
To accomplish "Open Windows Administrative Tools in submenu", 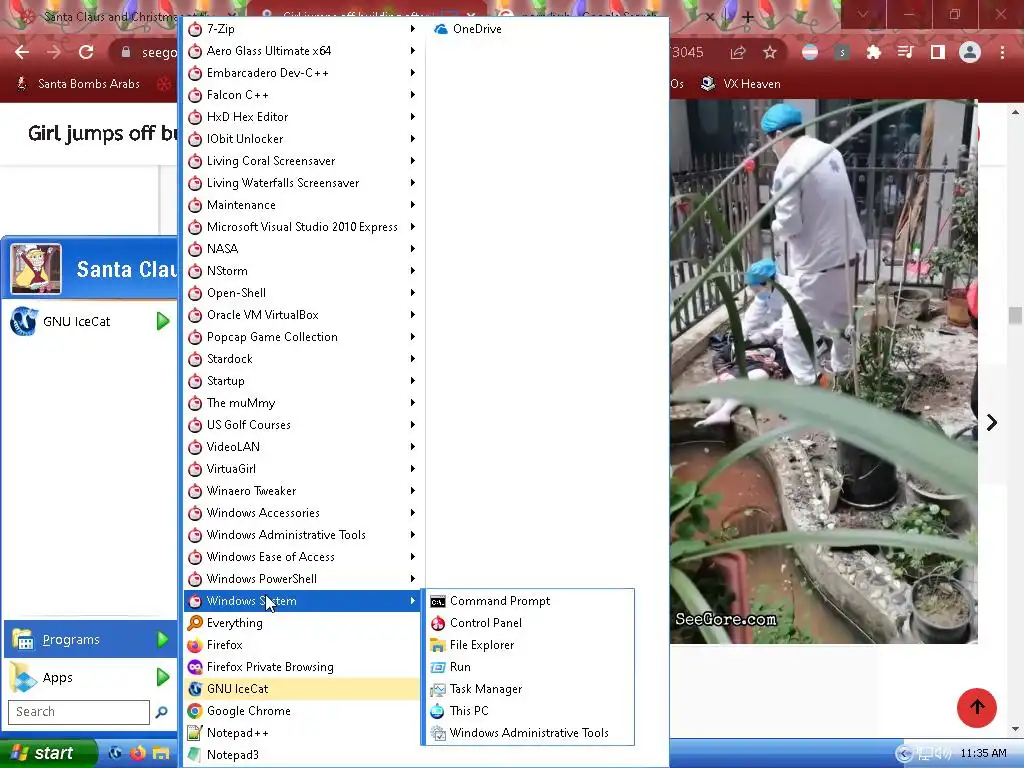I will click(529, 733).
